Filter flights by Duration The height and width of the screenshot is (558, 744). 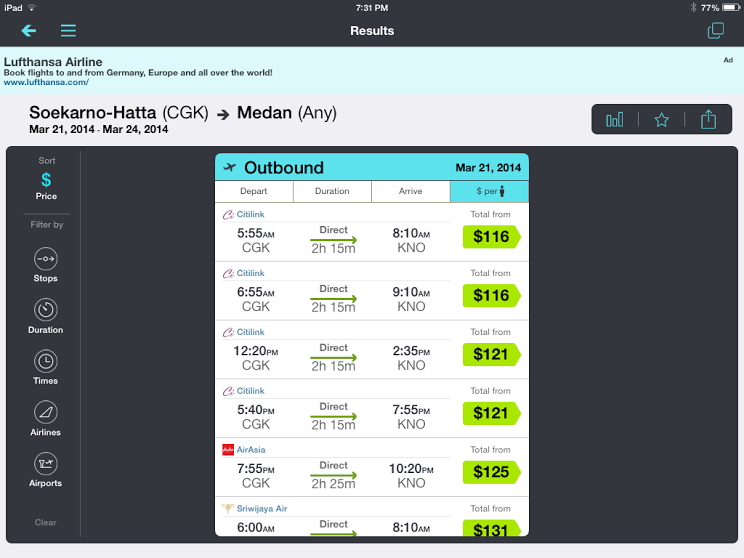(x=46, y=315)
